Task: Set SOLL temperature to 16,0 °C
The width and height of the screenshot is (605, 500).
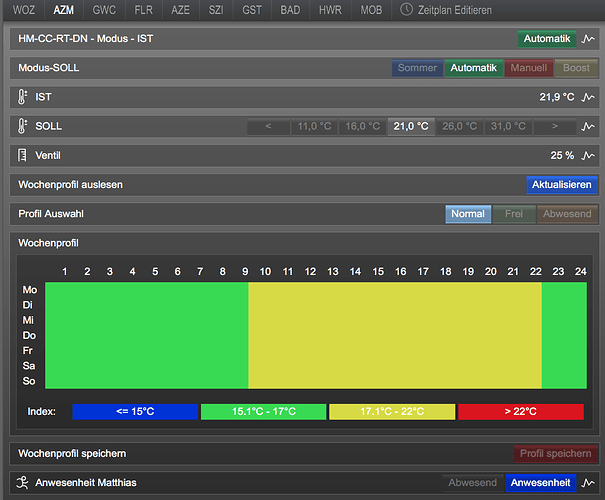Action: click(x=363, y=127)
